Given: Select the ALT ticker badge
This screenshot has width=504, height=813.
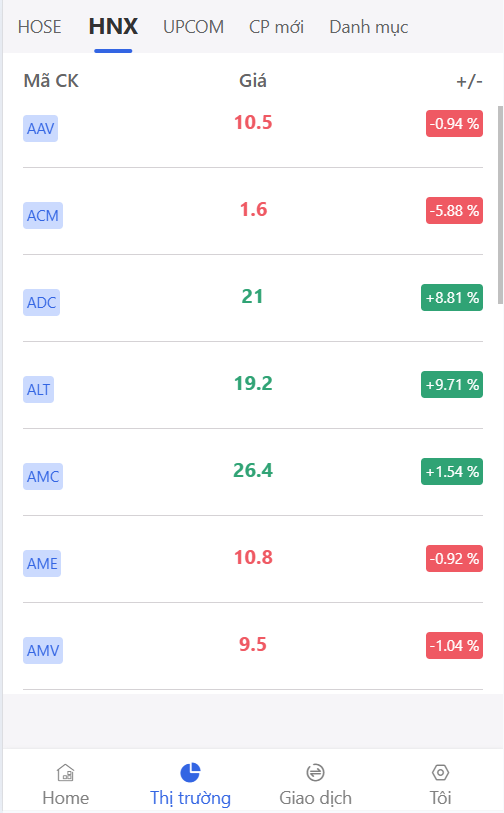Looking at the screenshot, I should click(x=38, y=389).
